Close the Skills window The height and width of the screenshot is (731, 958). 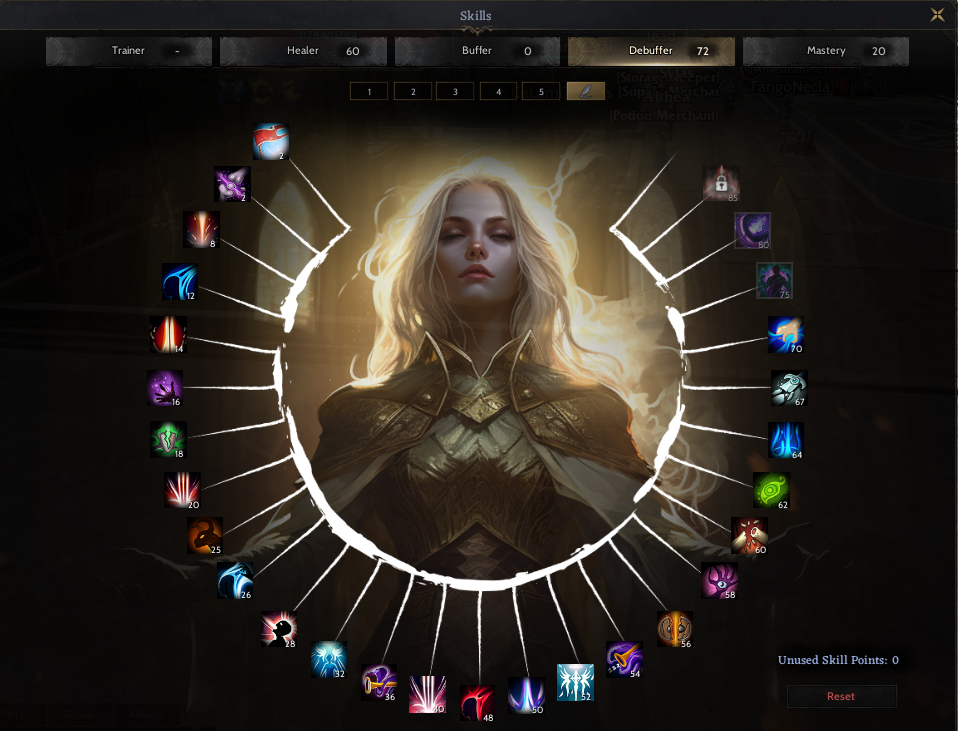click(937, 14)
